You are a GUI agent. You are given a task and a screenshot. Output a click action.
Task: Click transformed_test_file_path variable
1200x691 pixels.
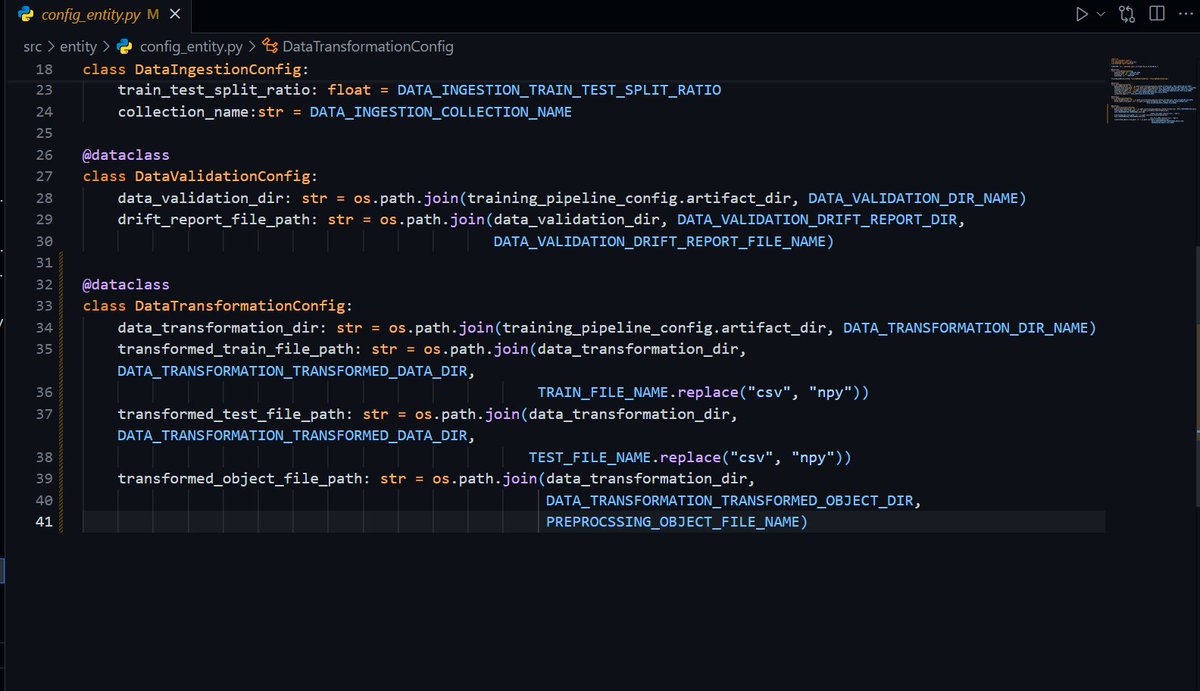tap(231, 414)
